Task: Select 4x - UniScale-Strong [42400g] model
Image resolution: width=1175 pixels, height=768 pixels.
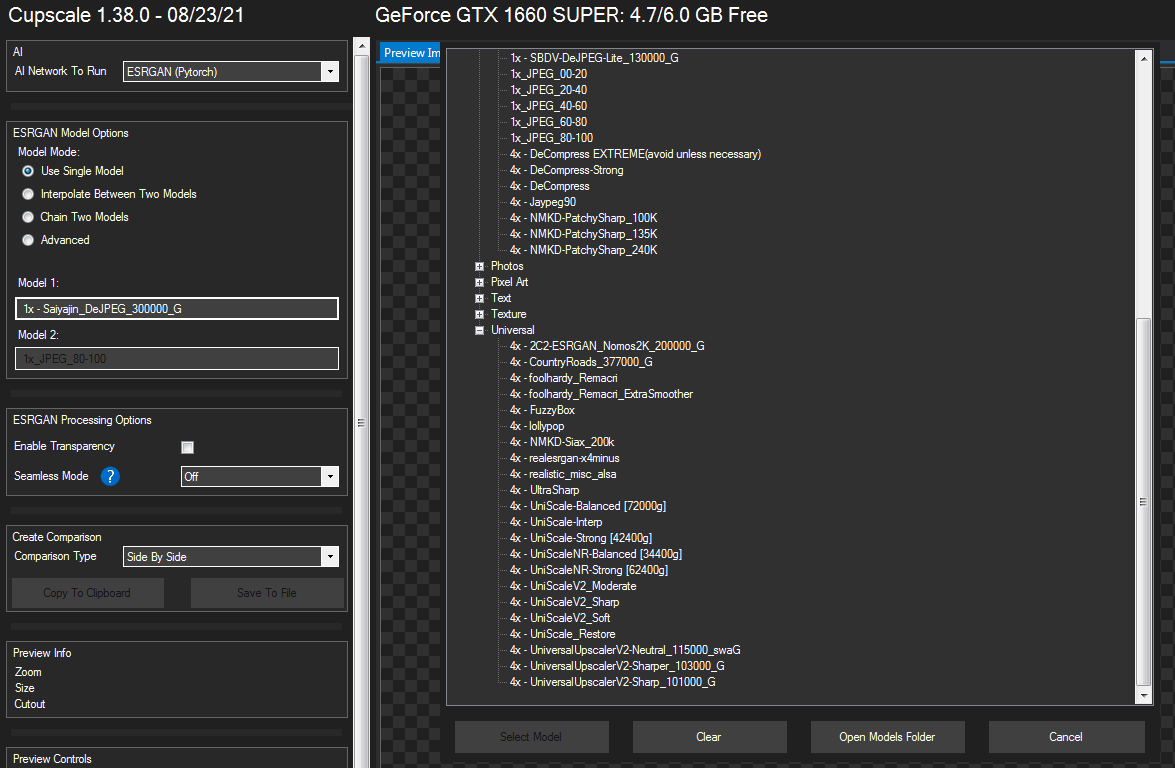Action: [x=582, y=538]
